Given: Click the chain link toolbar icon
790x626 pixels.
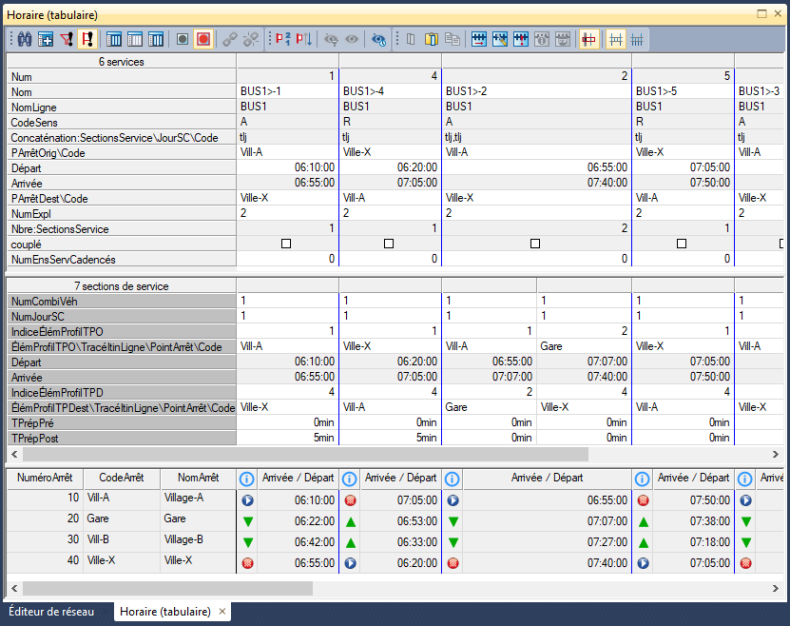Looking at the screenshot, I should click(230, 39).
